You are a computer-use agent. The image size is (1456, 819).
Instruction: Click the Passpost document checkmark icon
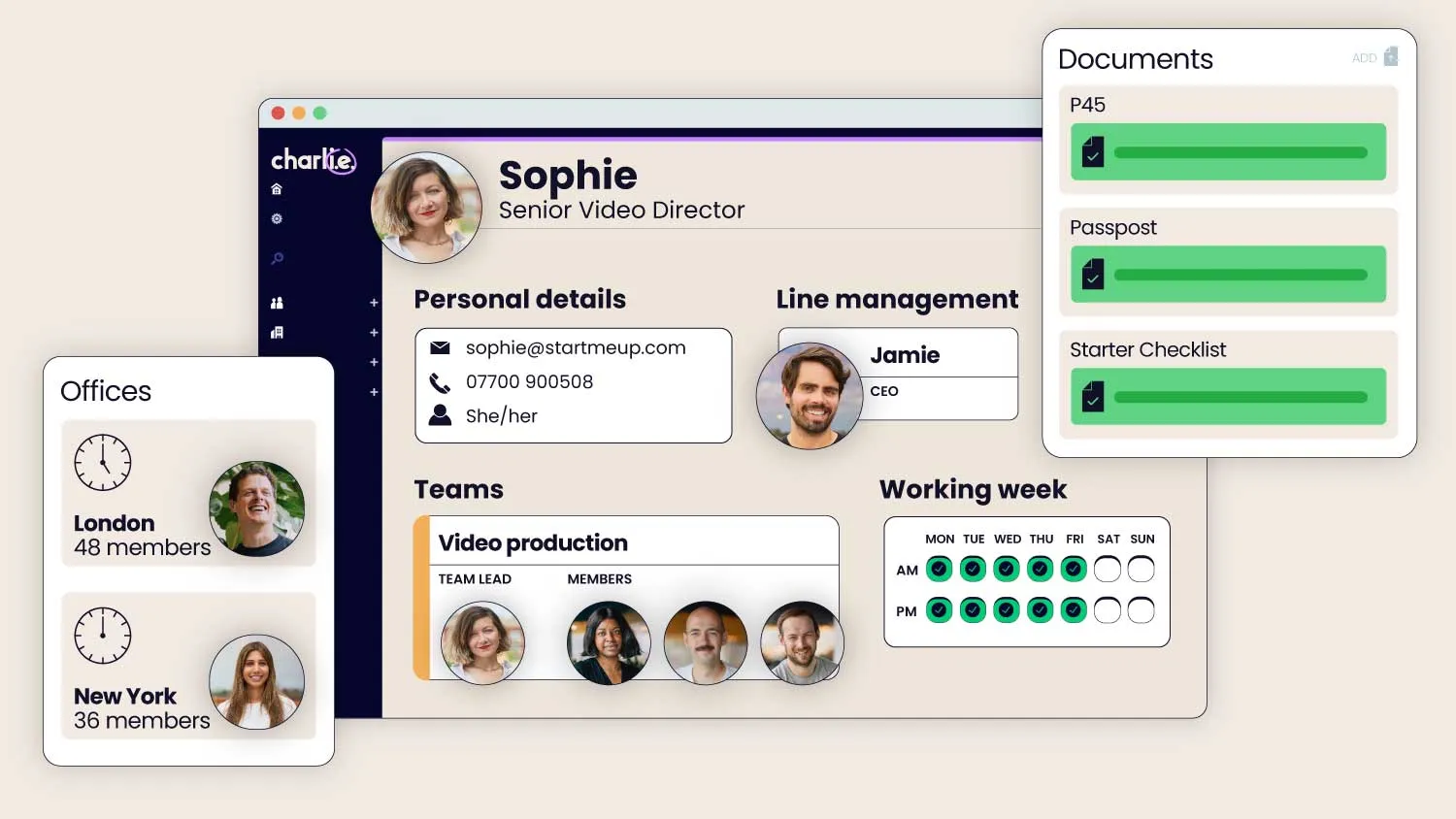pyautogui.click(x=1092, y=275)
